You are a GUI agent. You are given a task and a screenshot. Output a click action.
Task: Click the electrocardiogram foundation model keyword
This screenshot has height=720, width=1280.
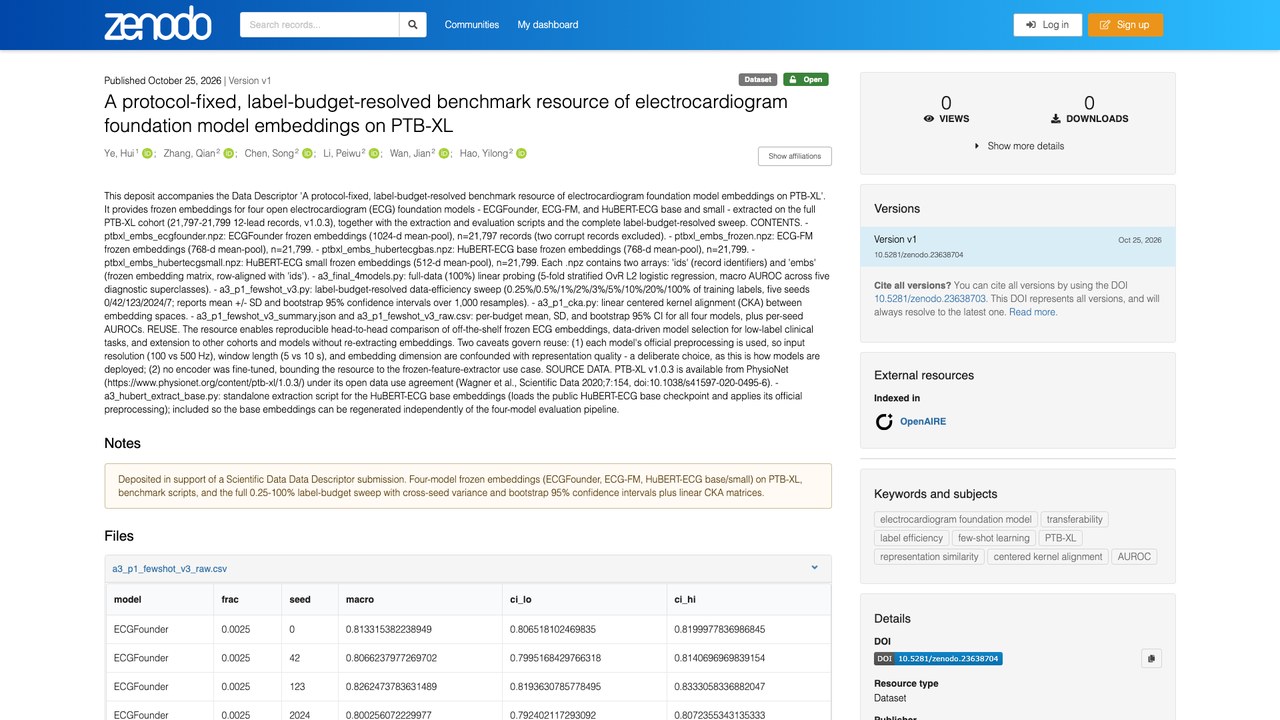coord(955,520)
